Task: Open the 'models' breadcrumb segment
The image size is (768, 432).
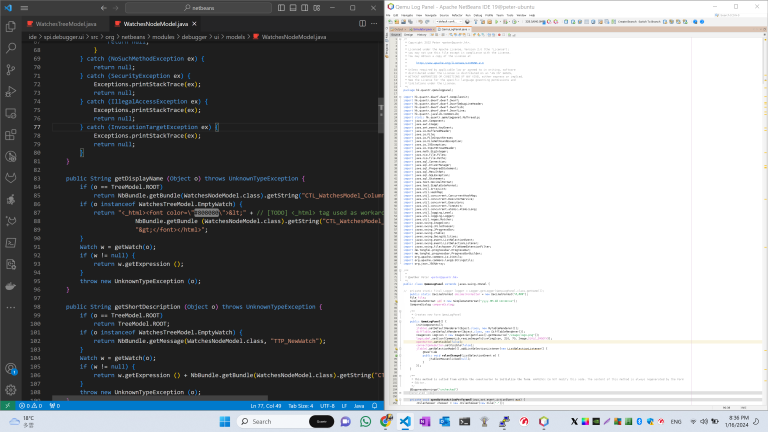Action: [x=235, y=37]
